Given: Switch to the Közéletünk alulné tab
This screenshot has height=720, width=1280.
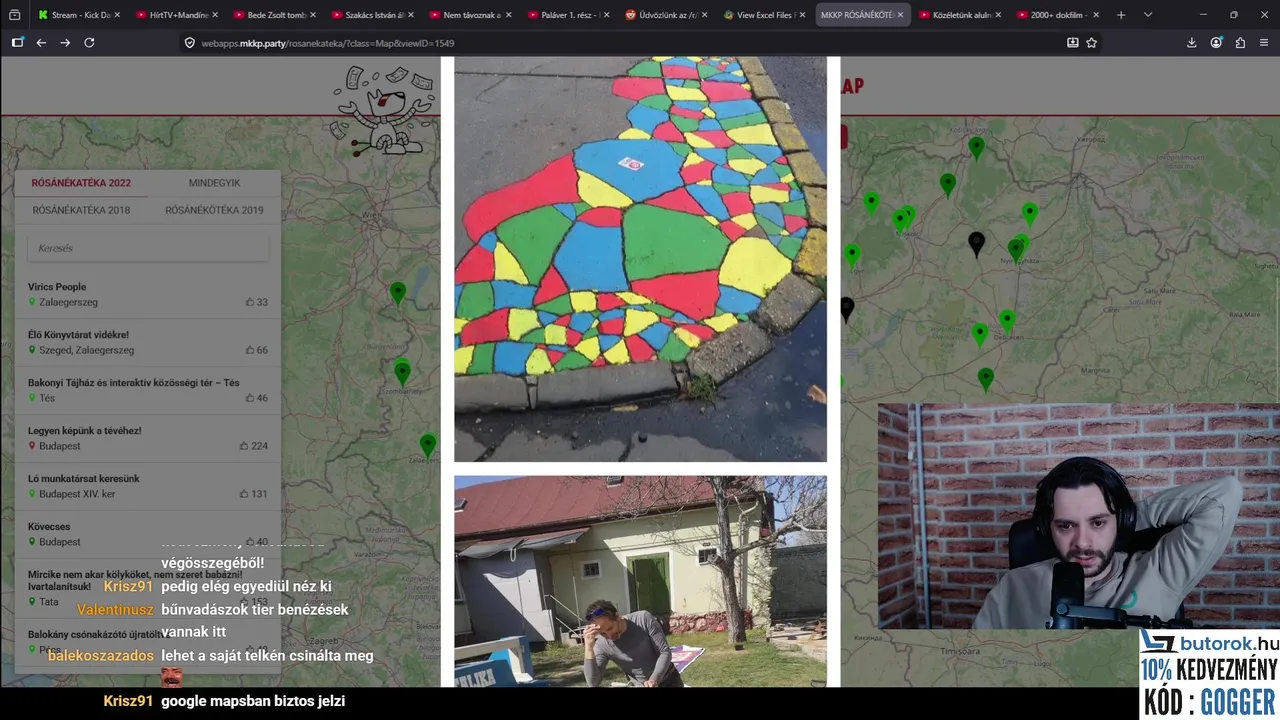Looking at the screenshot, I should coord(959,15).
